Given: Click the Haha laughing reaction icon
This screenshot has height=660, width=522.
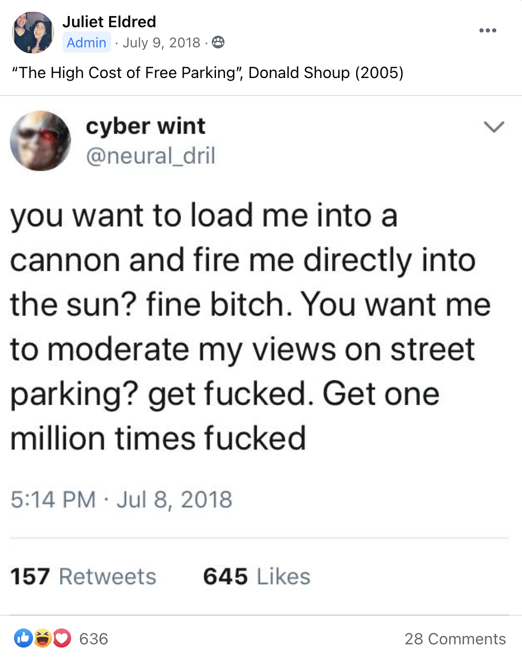Looking at the screenshot, I should click(x=43, y=638).
